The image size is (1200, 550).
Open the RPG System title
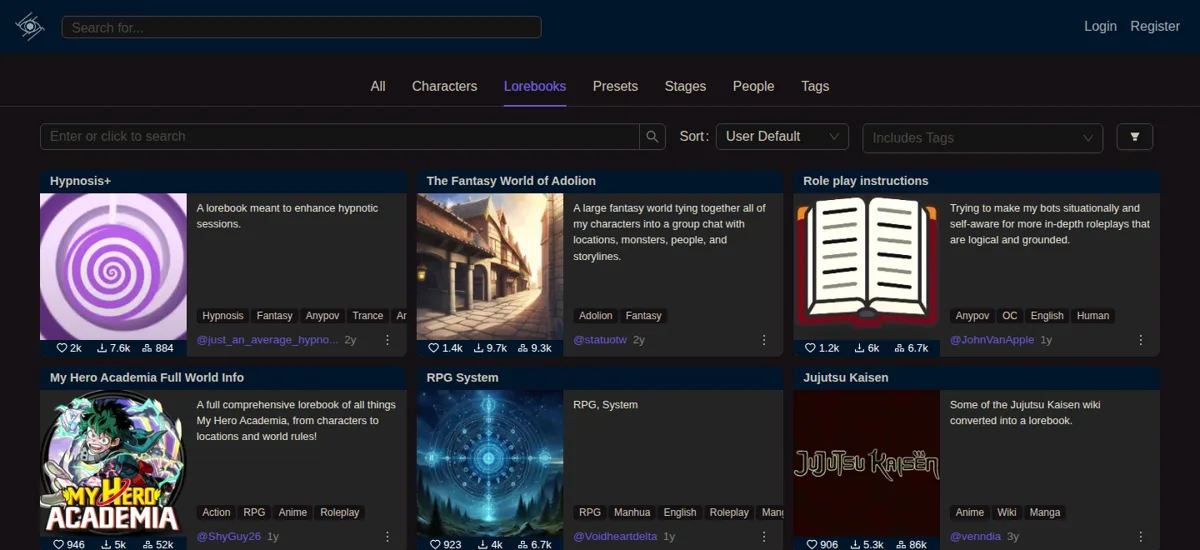(462, 377)
